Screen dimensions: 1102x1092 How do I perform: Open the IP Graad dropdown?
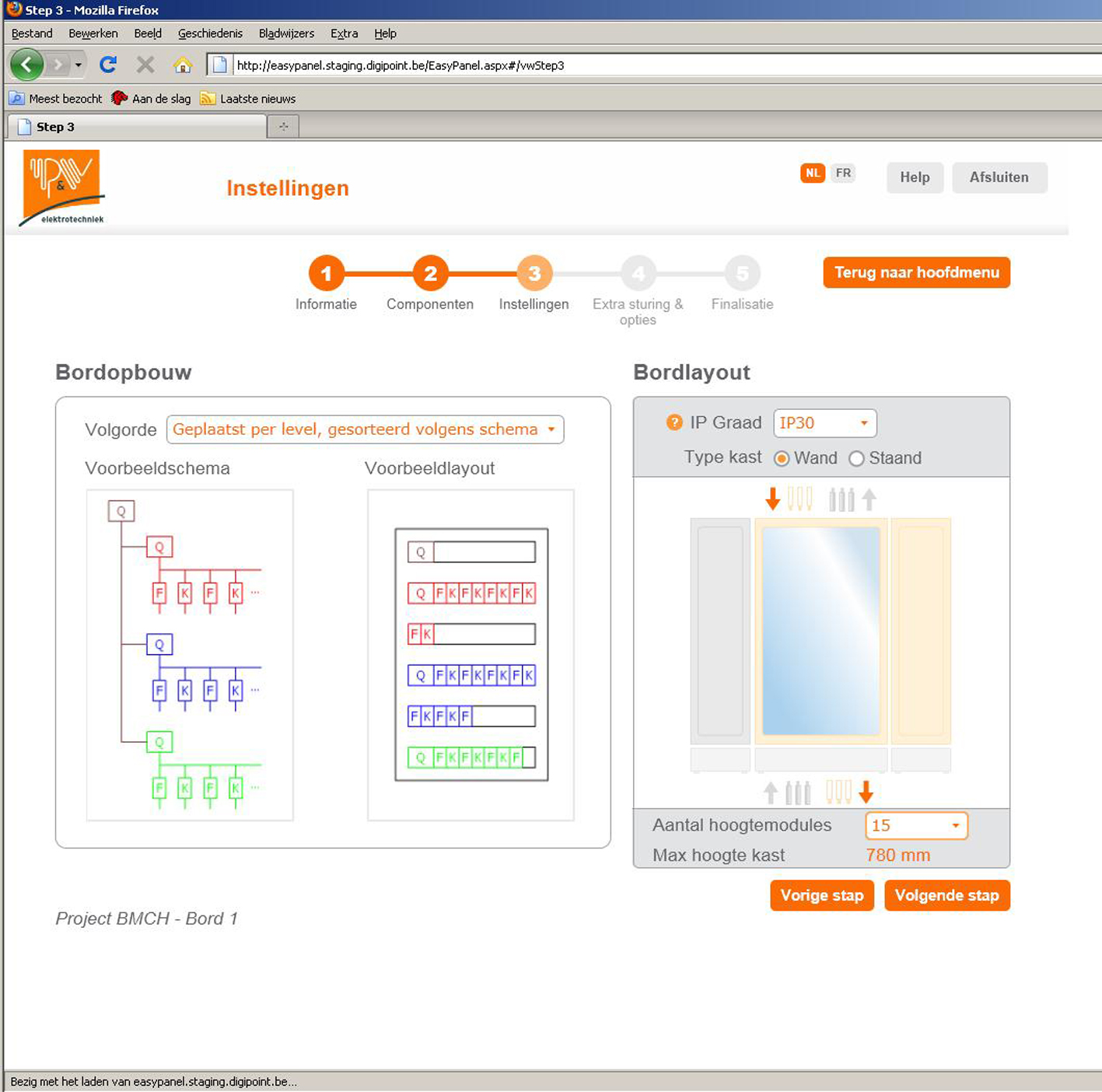824,423
